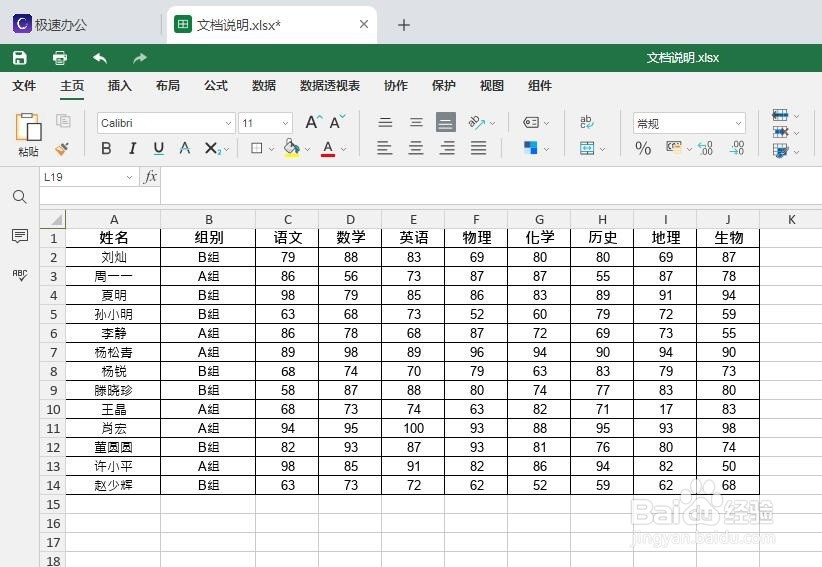Go to the 极速办公 home tab

tap(50, 24)
